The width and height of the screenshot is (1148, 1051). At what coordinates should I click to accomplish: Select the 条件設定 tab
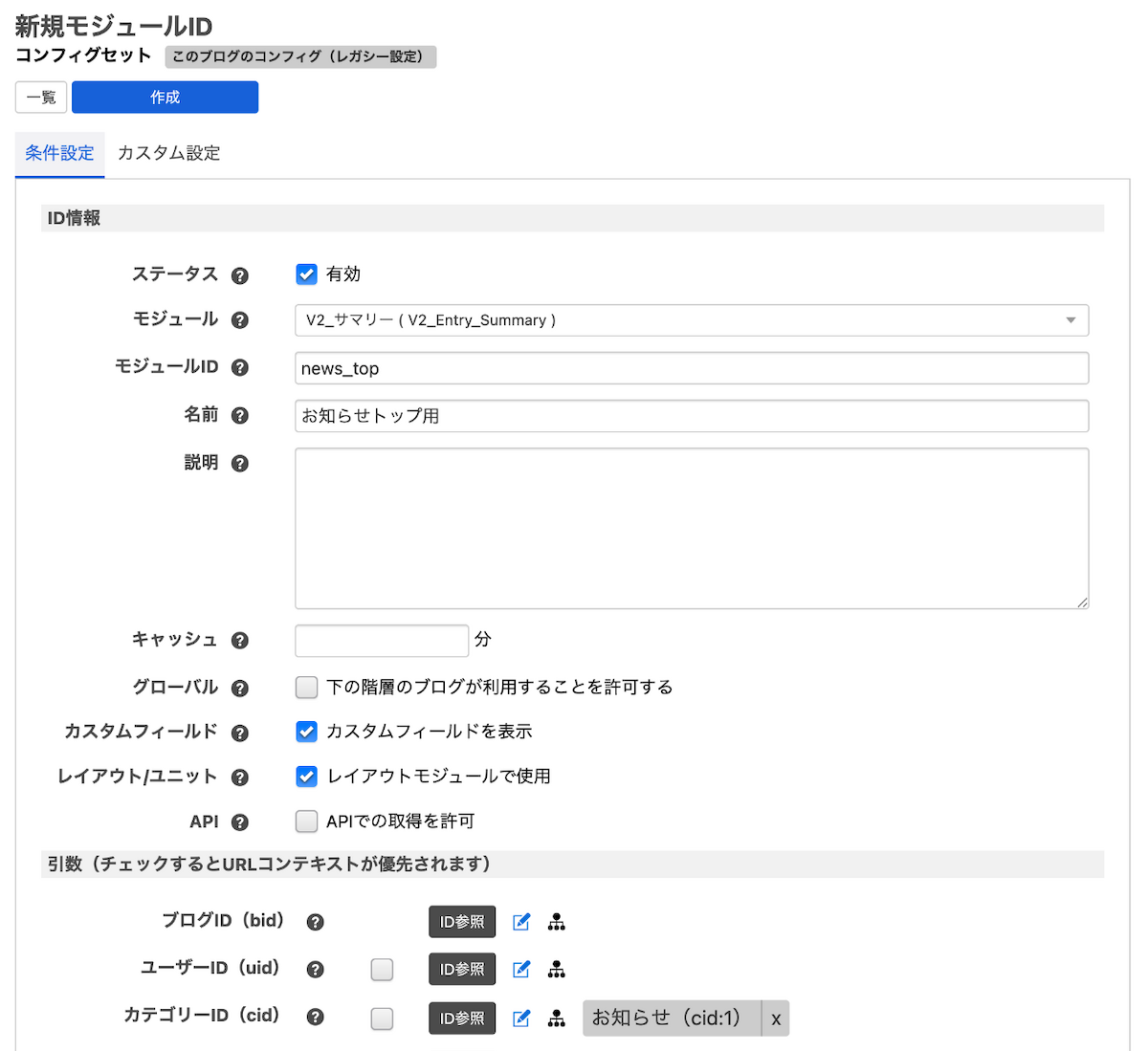59,153
